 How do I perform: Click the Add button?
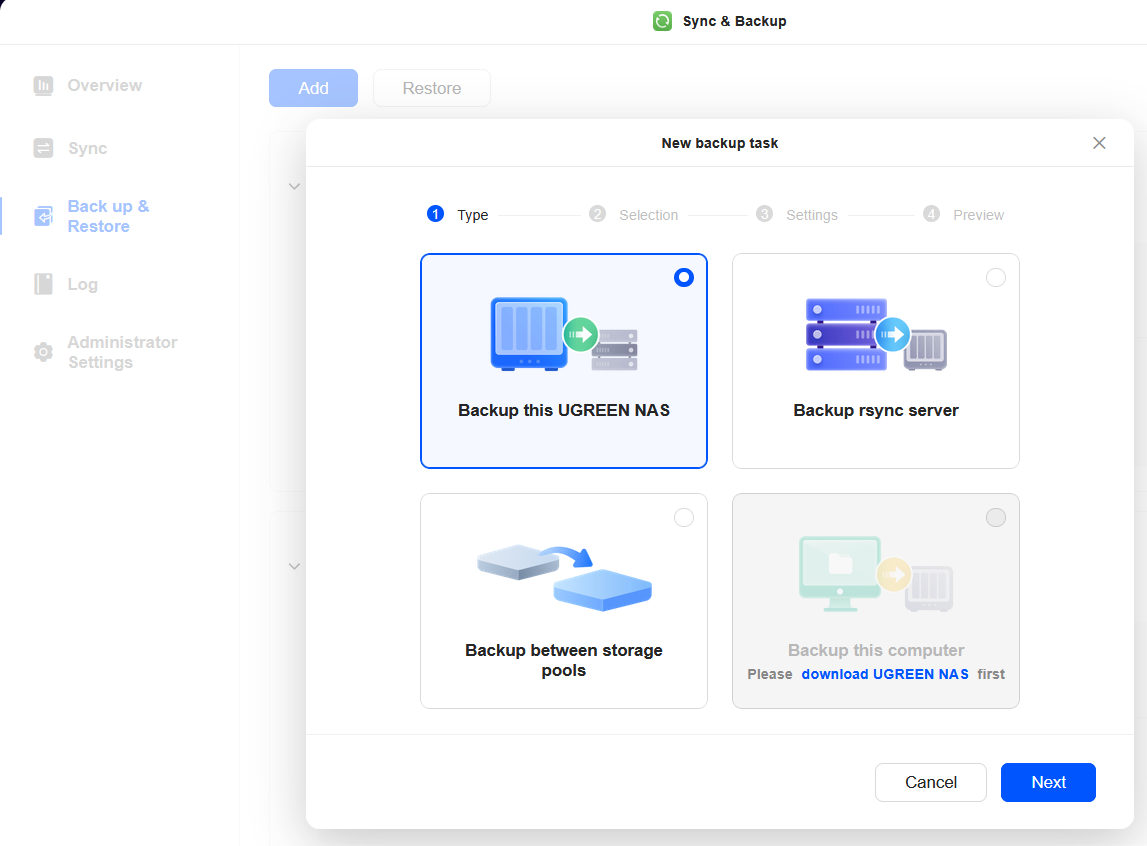[x=313, y=88]
